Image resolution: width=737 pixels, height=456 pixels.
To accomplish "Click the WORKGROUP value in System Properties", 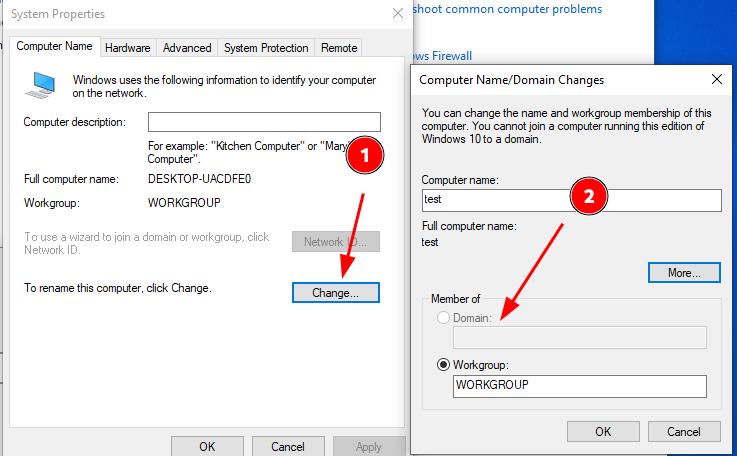I will [x=184, y=203].
